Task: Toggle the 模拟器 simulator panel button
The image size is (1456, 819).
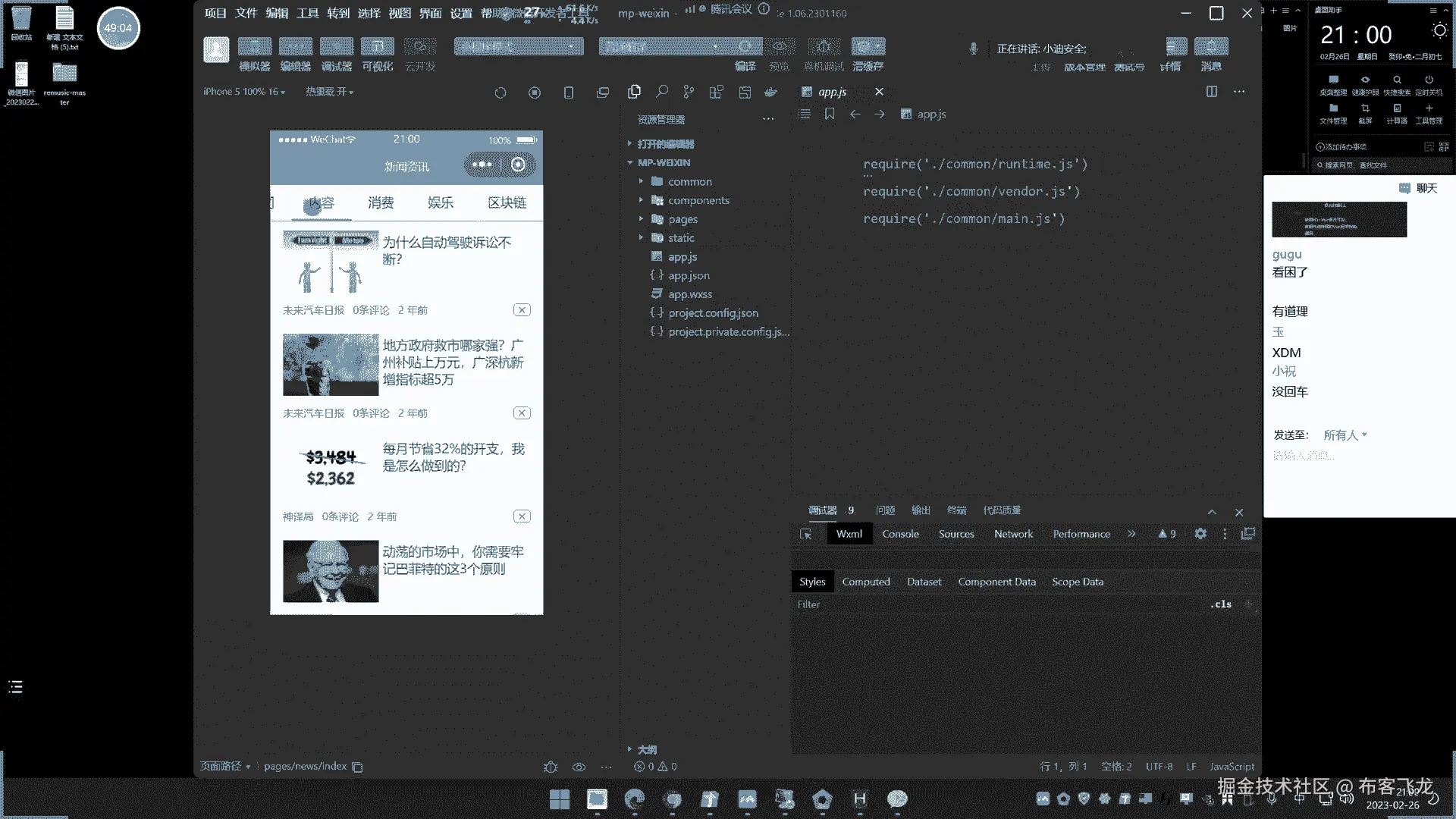Action: 255,47
